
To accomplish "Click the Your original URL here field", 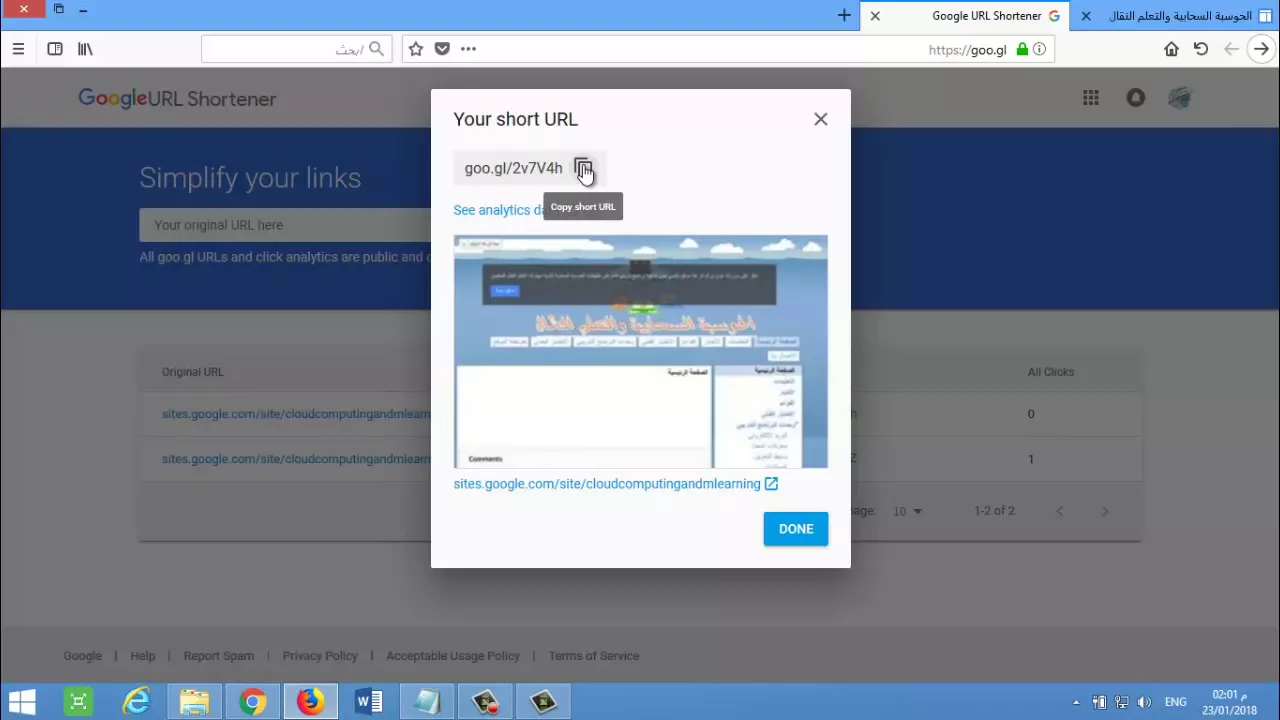I will 285,225.
